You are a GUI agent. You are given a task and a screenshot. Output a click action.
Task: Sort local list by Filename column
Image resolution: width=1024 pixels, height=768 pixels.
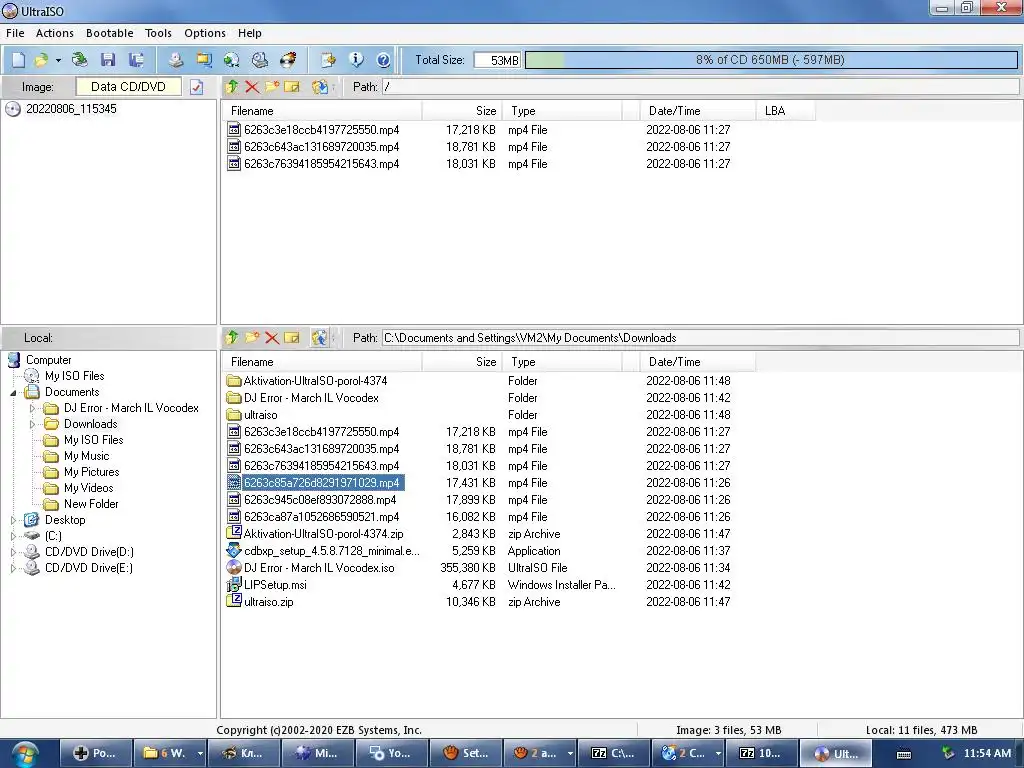[x=322, y=362]
